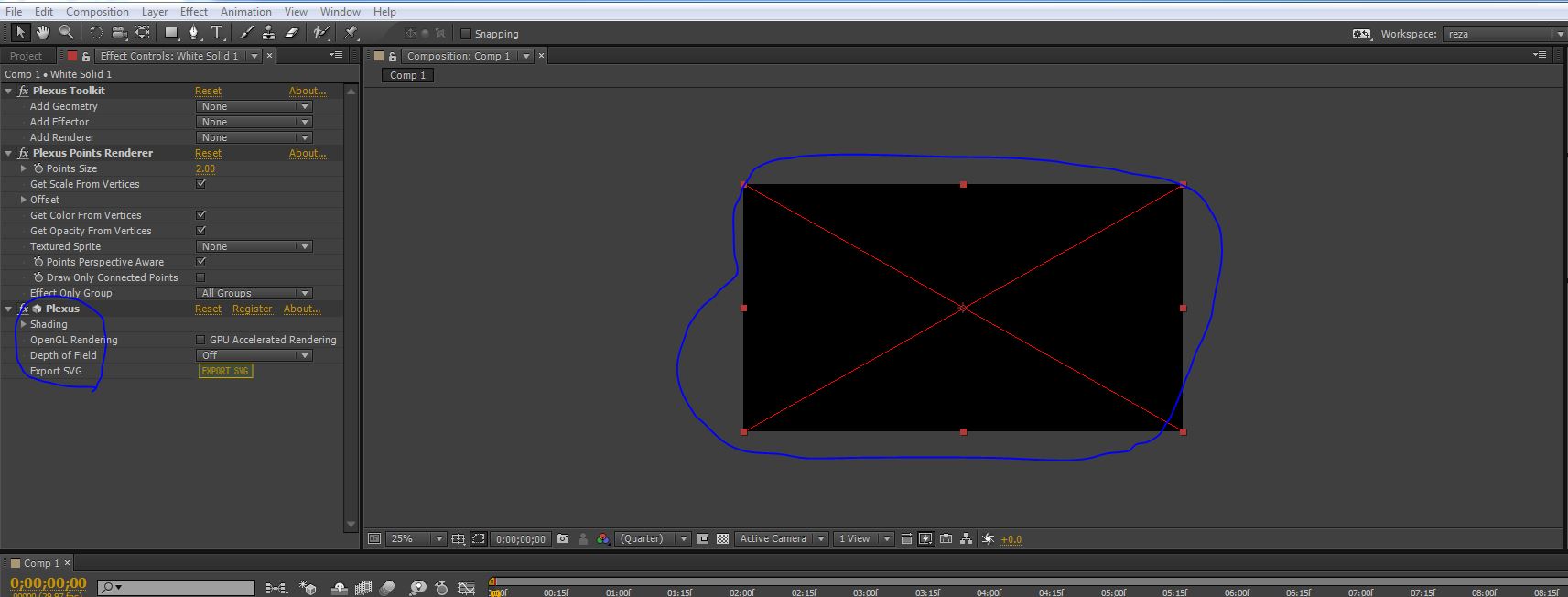The image size is (1568, 597).
Task: Select the Selection arrow tool
Action: (20, 33)
